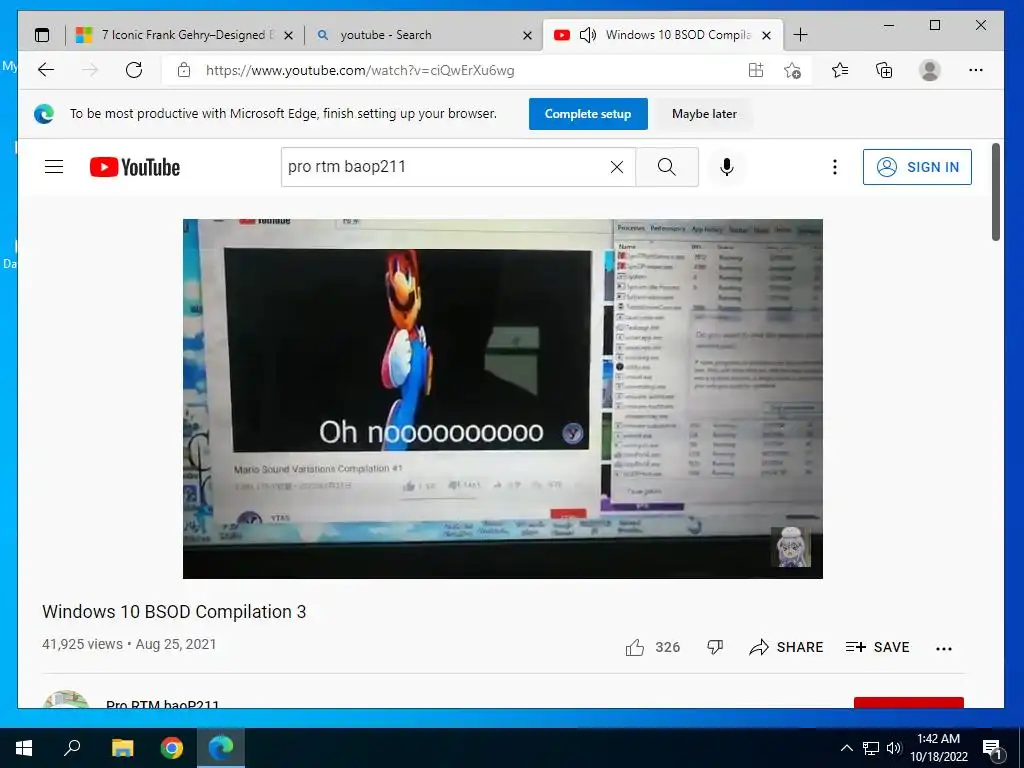Search YouTube with your voice
The width and height of the screenshot is (1024, 768).
coord(726,167)
